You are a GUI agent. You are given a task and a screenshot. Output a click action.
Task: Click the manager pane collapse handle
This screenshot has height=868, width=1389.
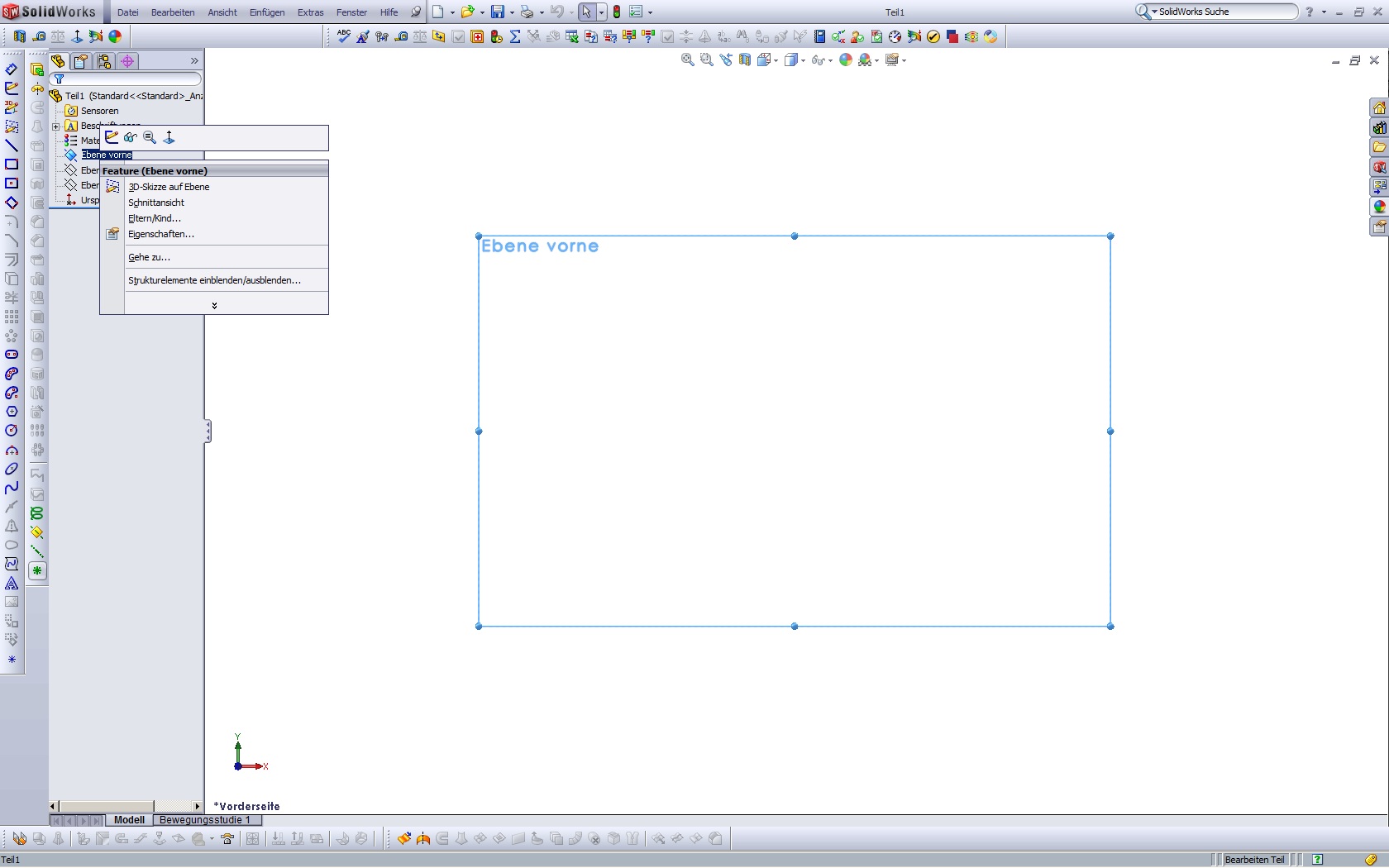[208, 431]
